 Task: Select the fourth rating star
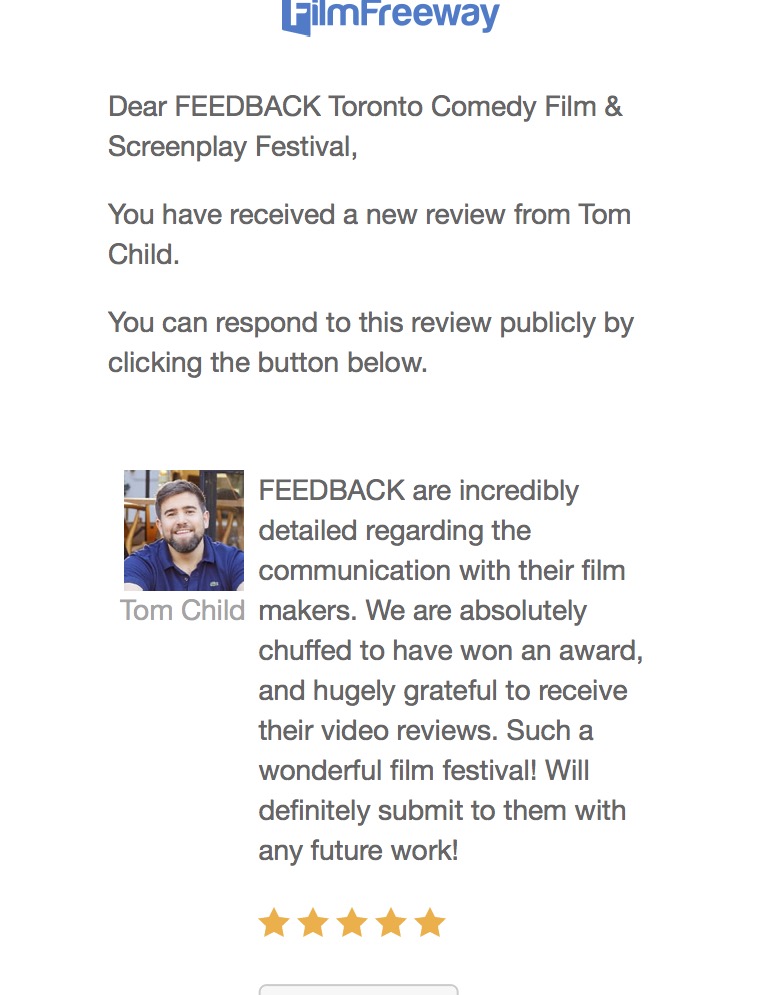[390, 922]
